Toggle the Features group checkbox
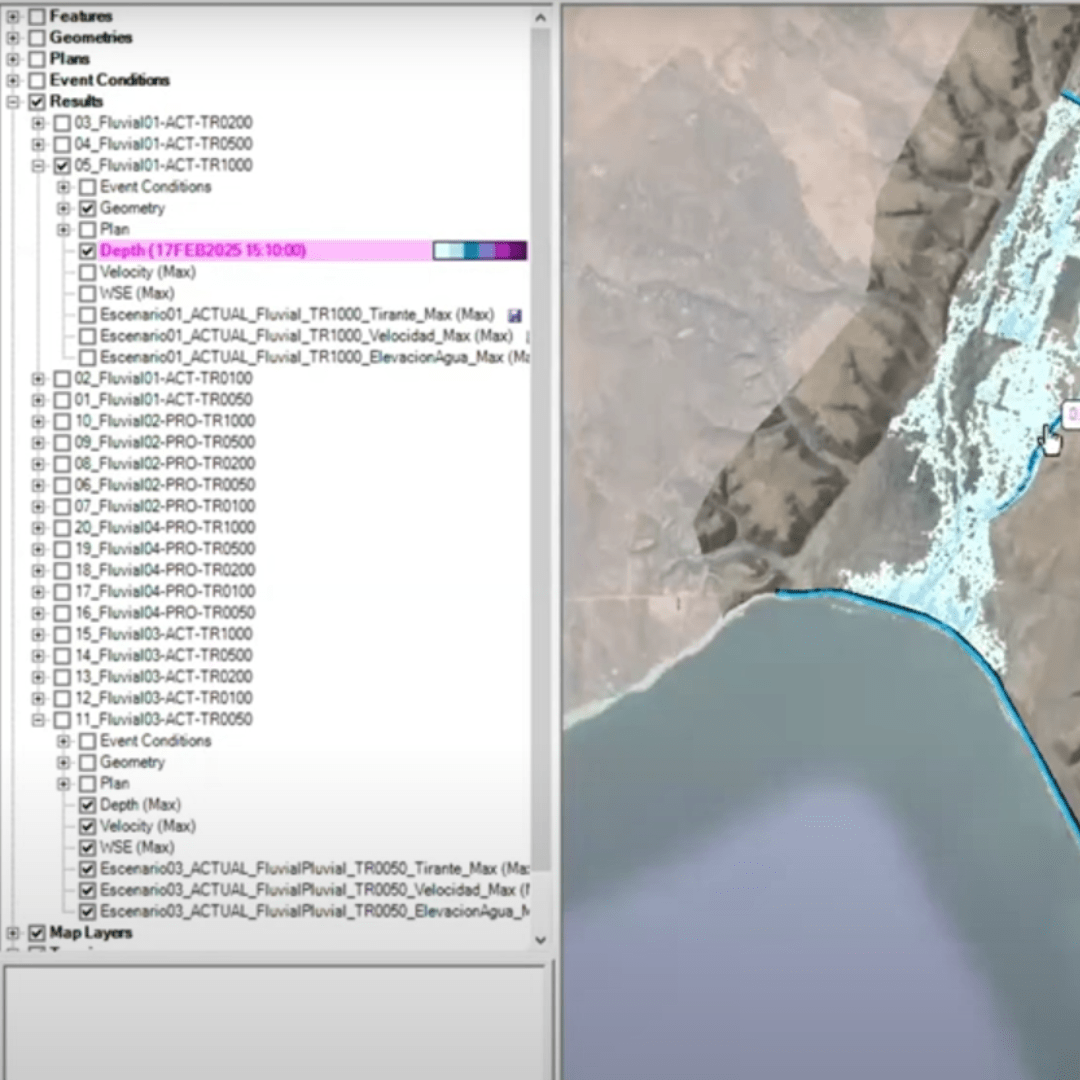 (37, 17)
